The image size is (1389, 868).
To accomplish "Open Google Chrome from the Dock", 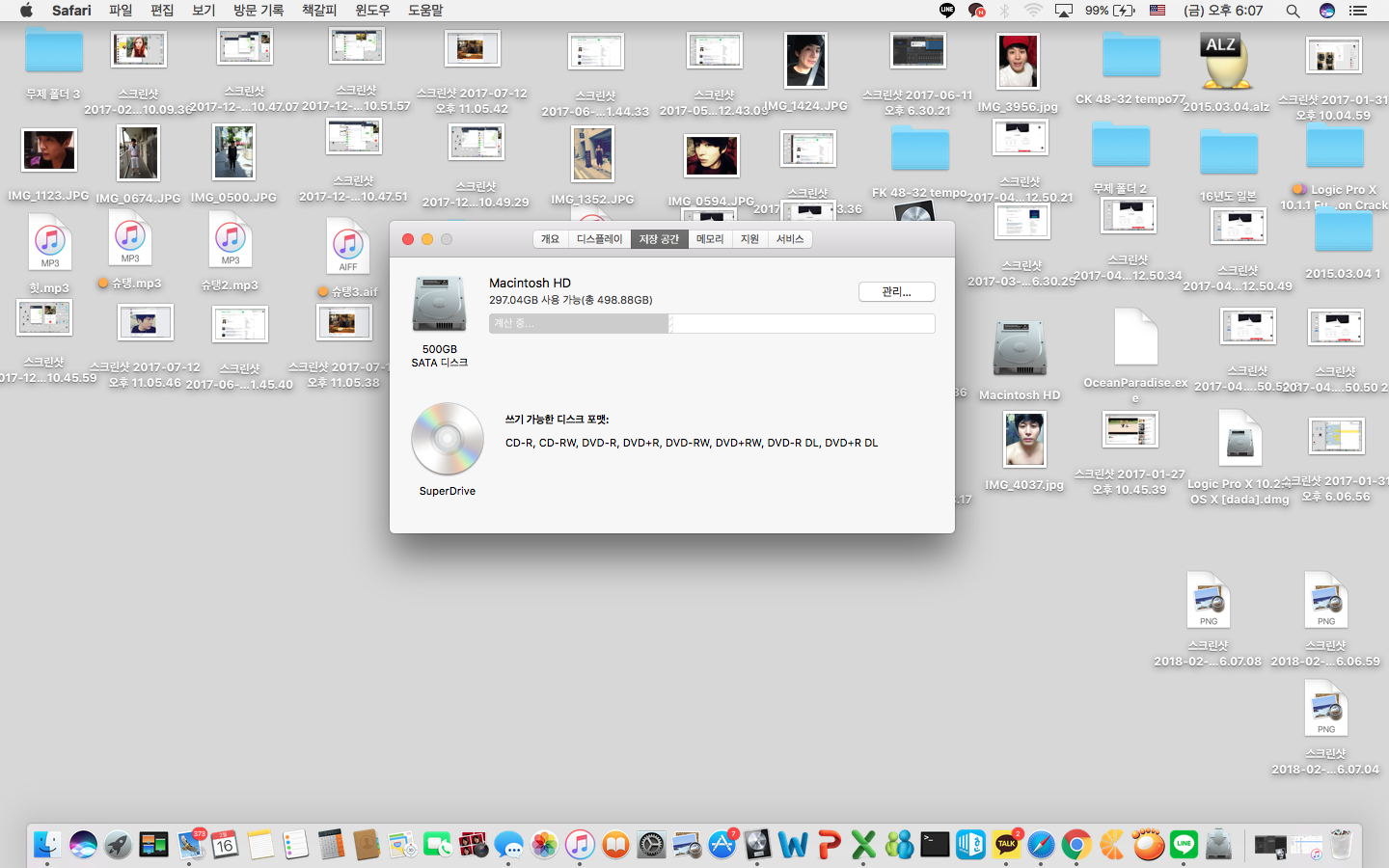I will (1076, 845).
